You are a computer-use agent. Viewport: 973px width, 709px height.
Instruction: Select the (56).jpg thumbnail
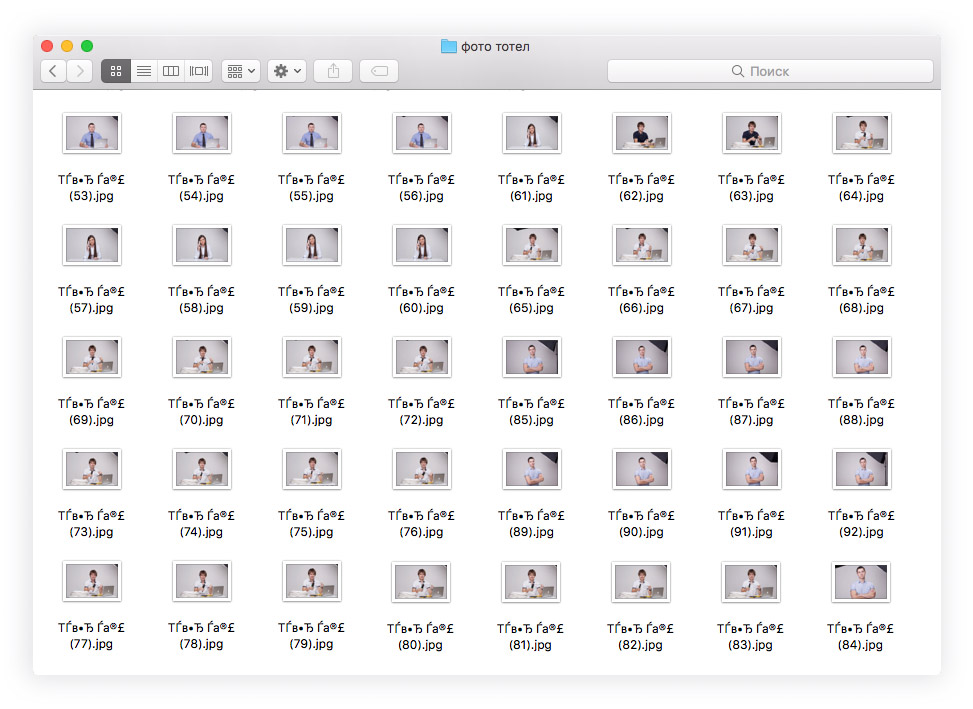[422, 133]
